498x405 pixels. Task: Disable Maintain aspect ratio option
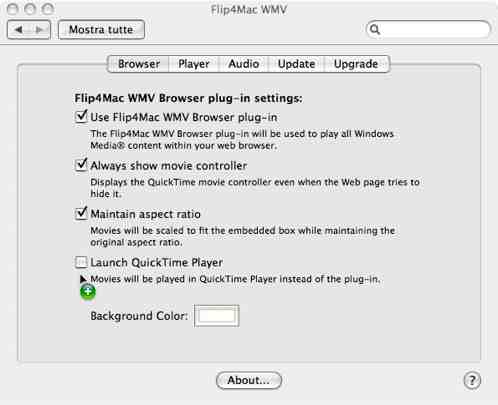[x=81, y=213]
